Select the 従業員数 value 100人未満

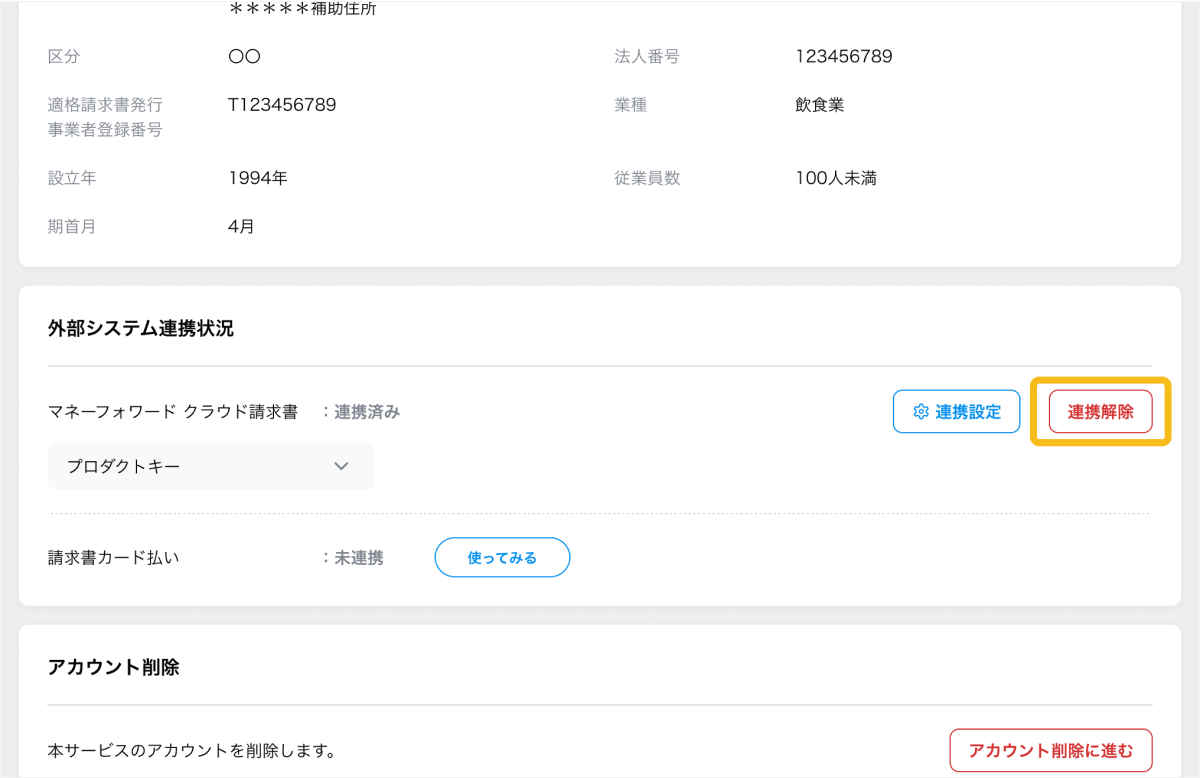(835, 179)
